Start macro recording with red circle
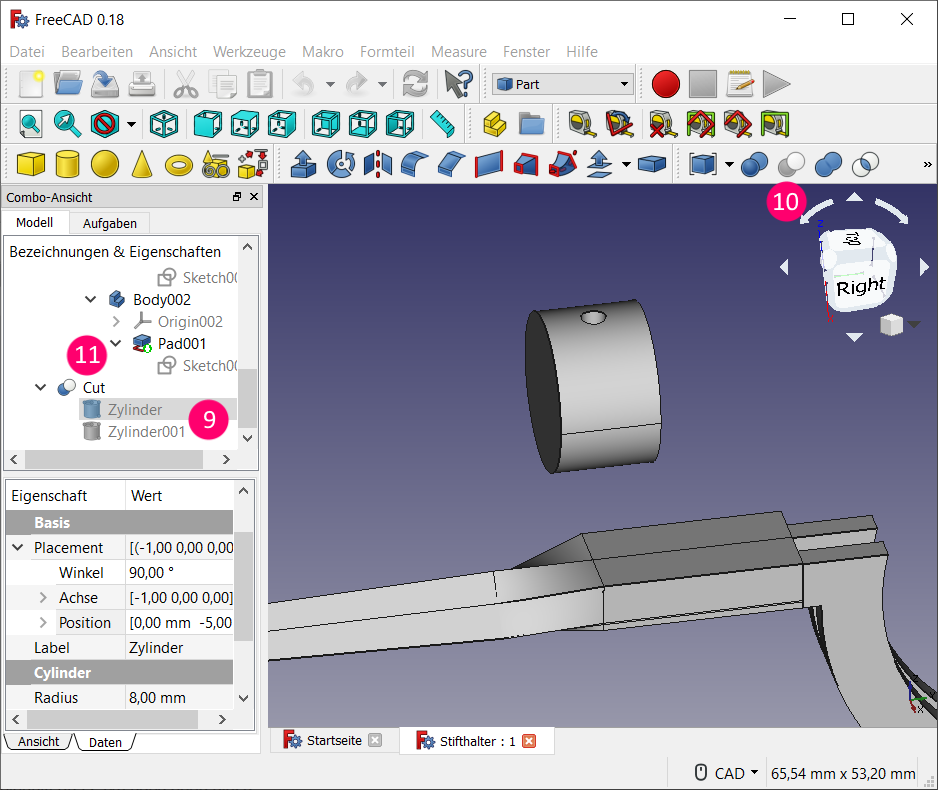Image resolution: width=938 pixels, height=790 pixels. click(x=665, y=84)
